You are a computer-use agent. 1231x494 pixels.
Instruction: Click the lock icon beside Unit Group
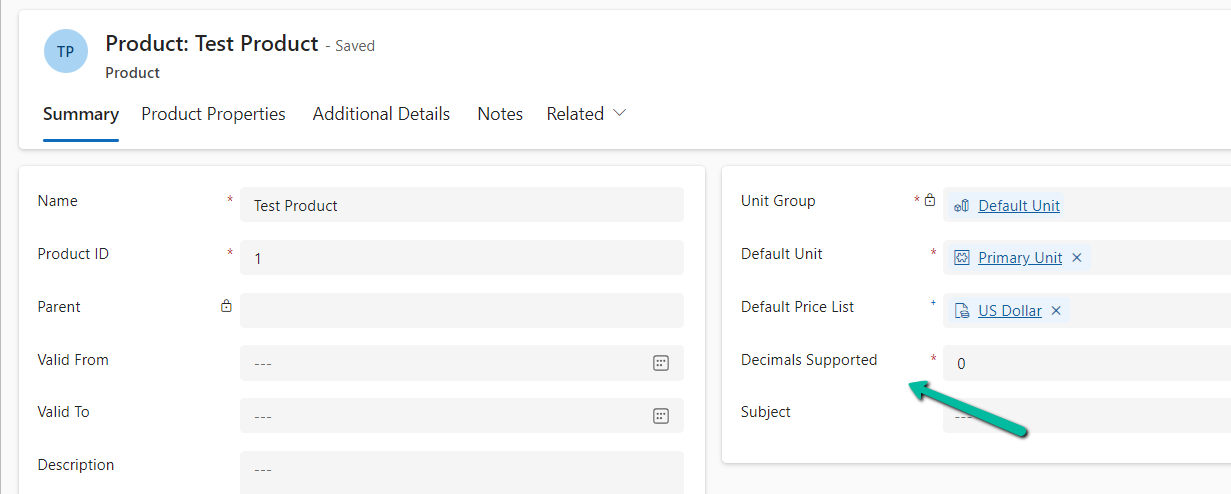(x=930, y=201)
